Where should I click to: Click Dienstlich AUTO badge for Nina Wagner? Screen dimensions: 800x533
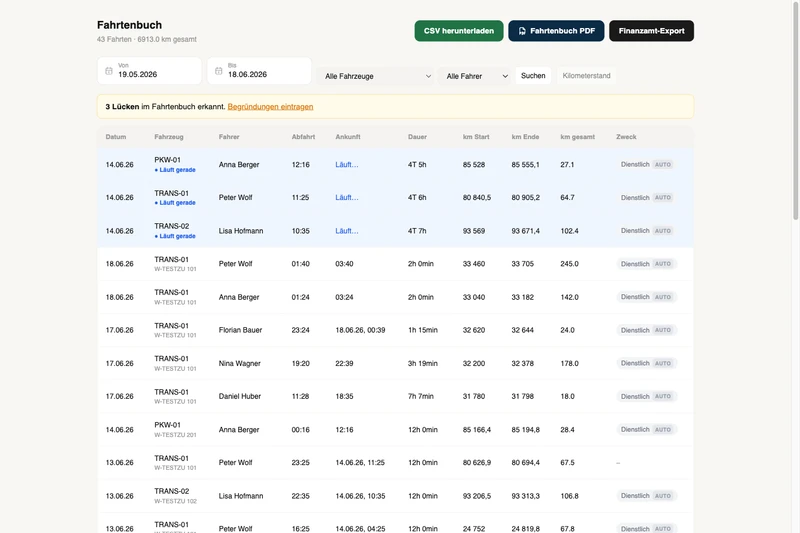point(646,363)
